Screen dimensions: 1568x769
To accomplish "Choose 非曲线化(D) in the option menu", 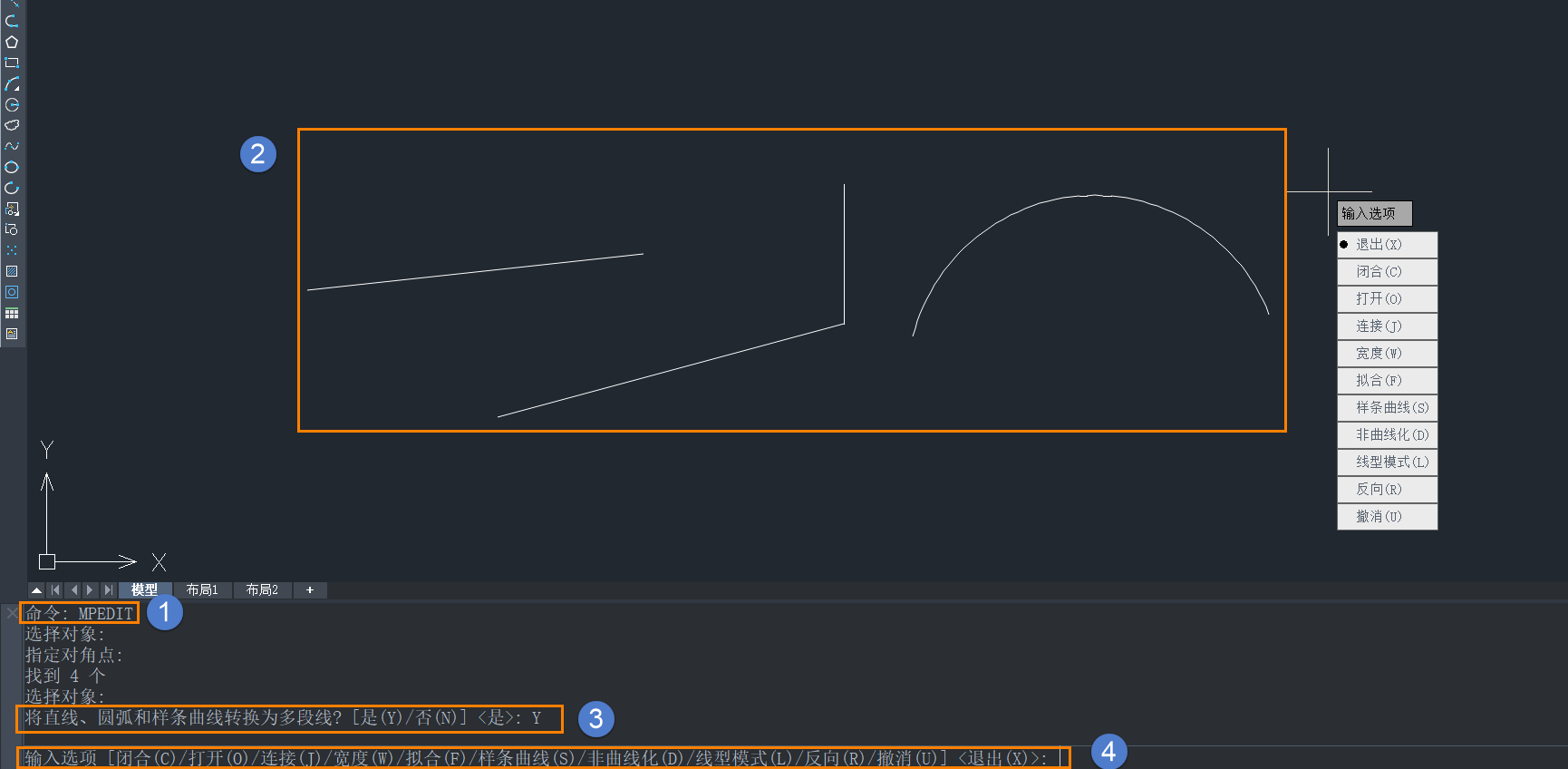I will coord(1387,435).
